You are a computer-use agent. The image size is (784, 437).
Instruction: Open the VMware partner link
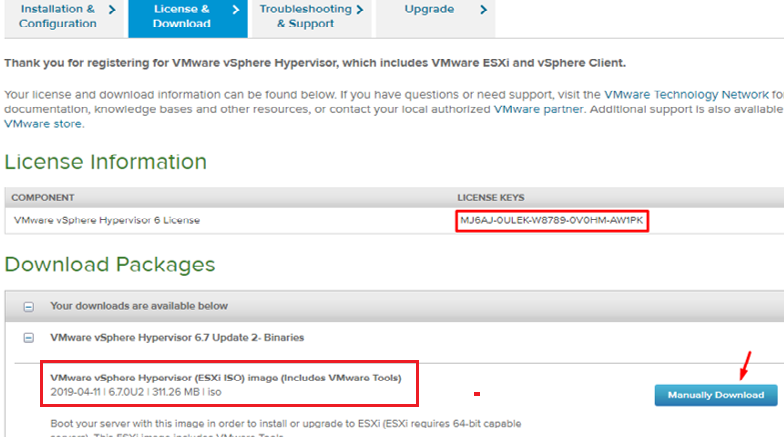[x=538, y=109]
